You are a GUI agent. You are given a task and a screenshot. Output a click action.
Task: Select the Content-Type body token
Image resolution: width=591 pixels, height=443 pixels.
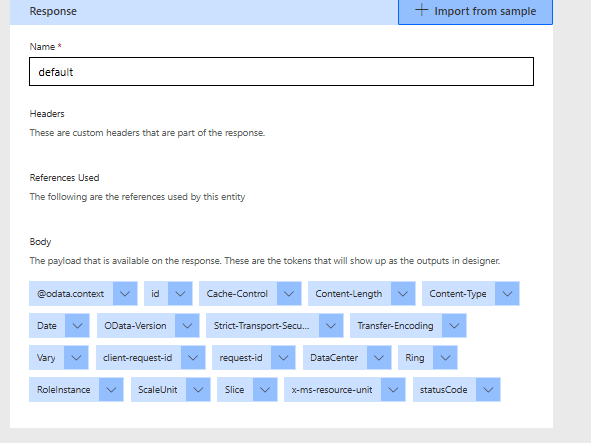pos(458,294)
